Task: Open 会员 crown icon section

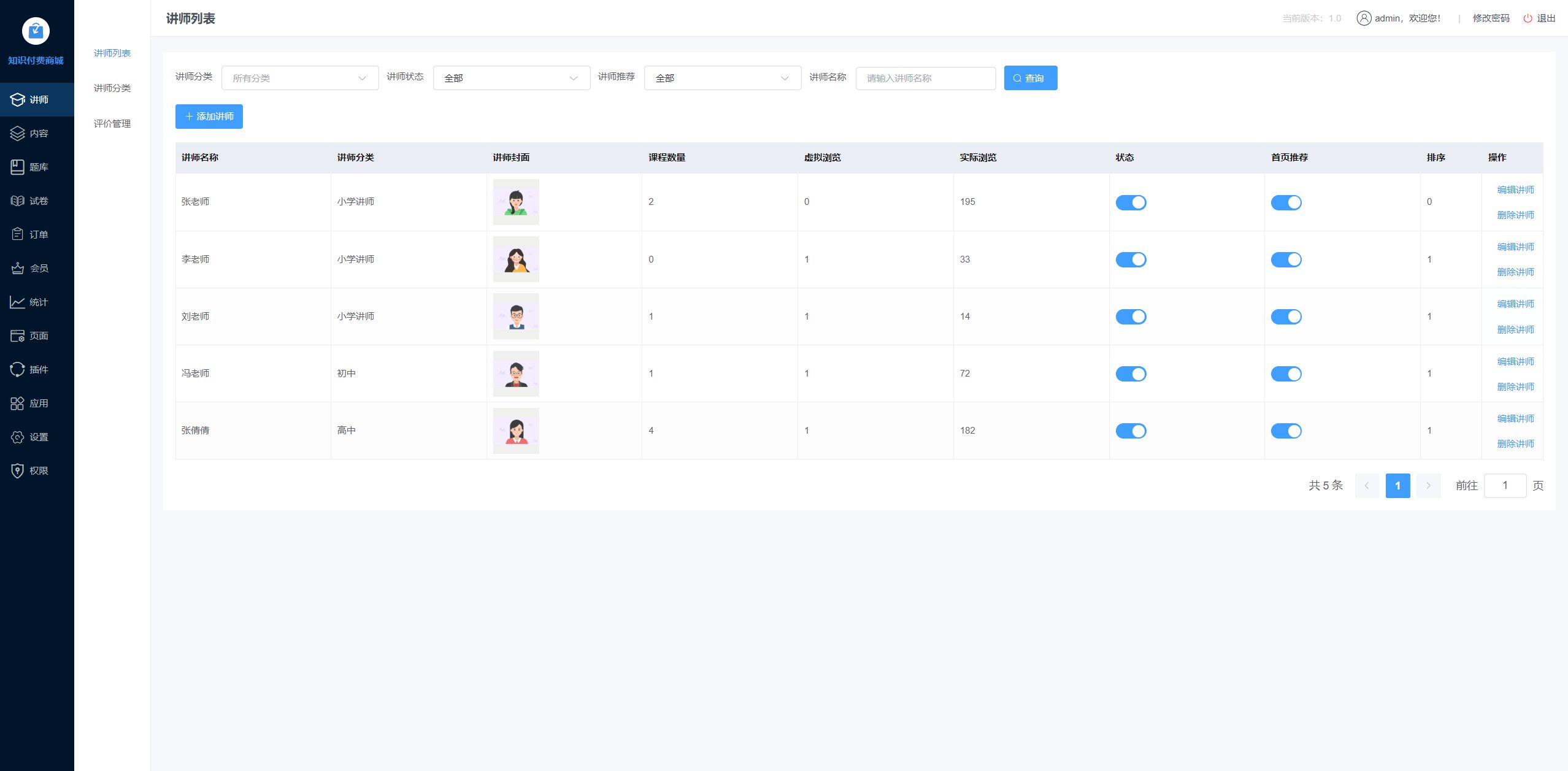Action: 18,268
